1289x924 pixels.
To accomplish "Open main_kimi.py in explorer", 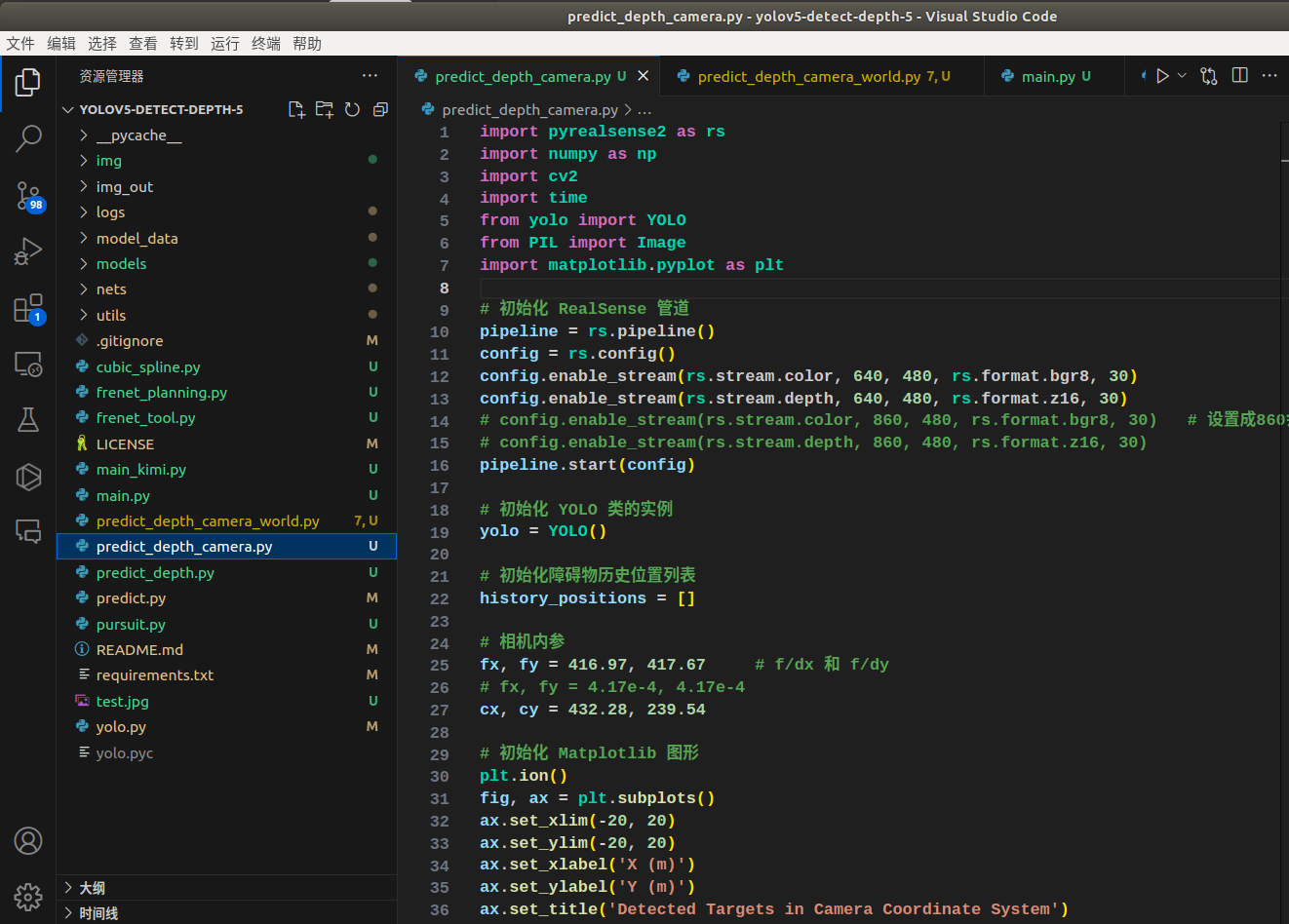I will (x=226, y=470).
